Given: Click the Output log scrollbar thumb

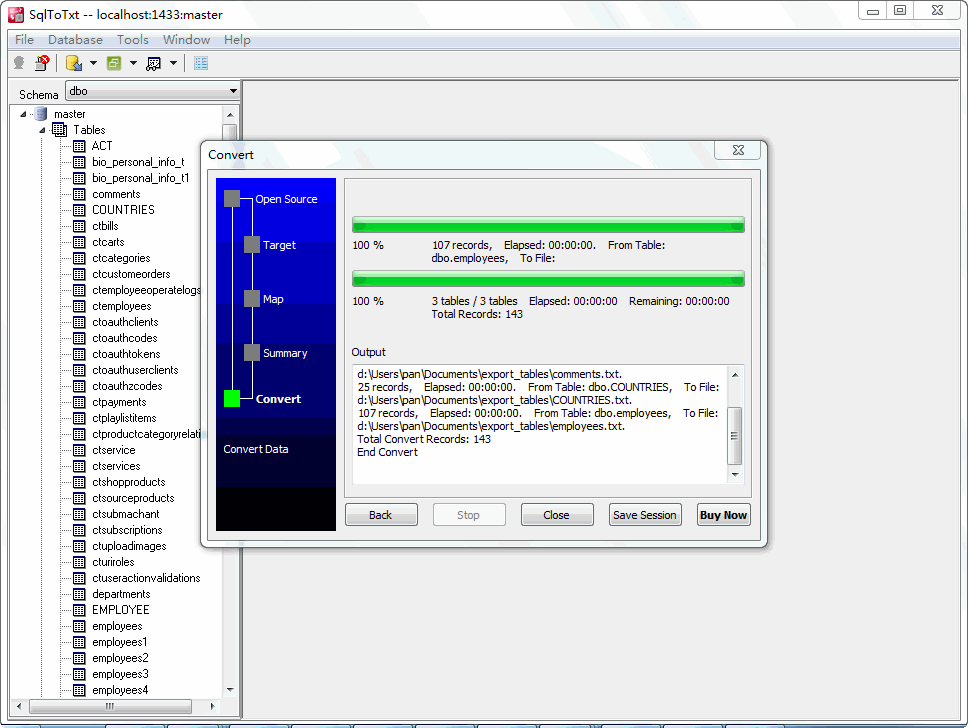Looking at the screenshot, I should click(x=735, y=435).
